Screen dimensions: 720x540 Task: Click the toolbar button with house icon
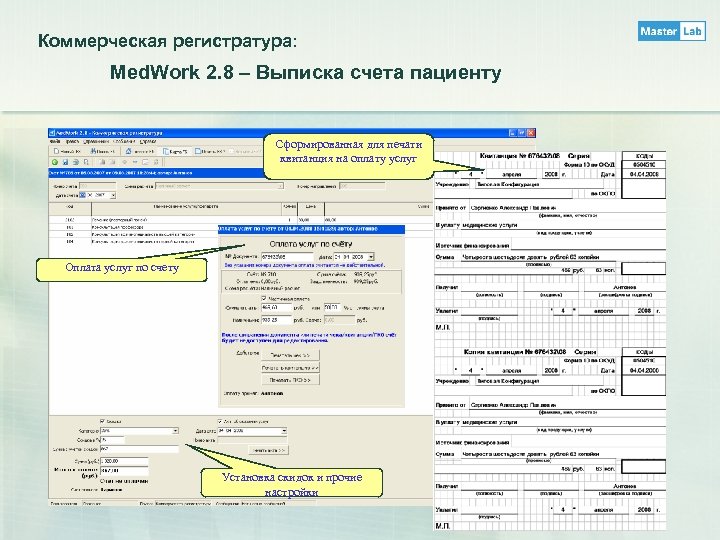140,151
